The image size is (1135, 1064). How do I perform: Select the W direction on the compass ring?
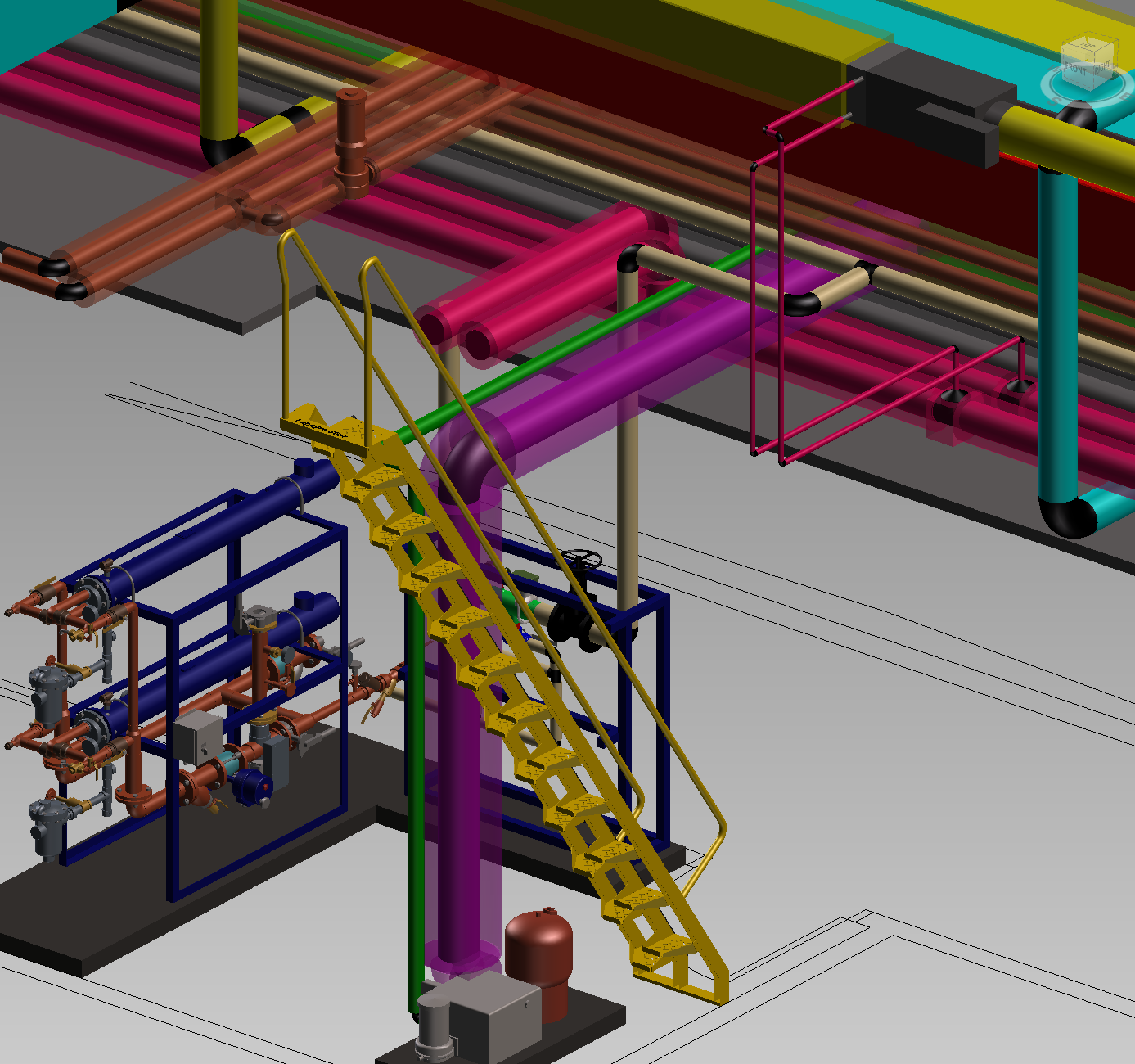[x=1053, y=68]
